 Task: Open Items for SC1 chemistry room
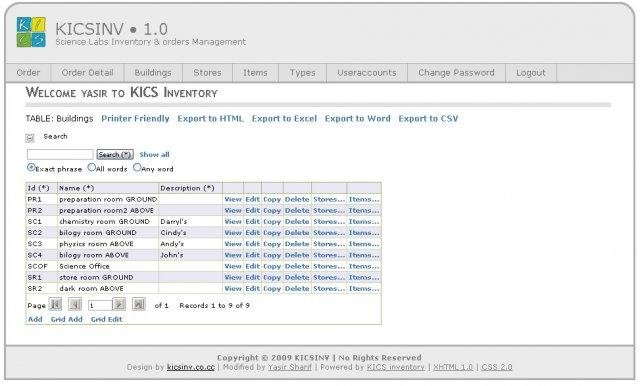tap(364, 222)
